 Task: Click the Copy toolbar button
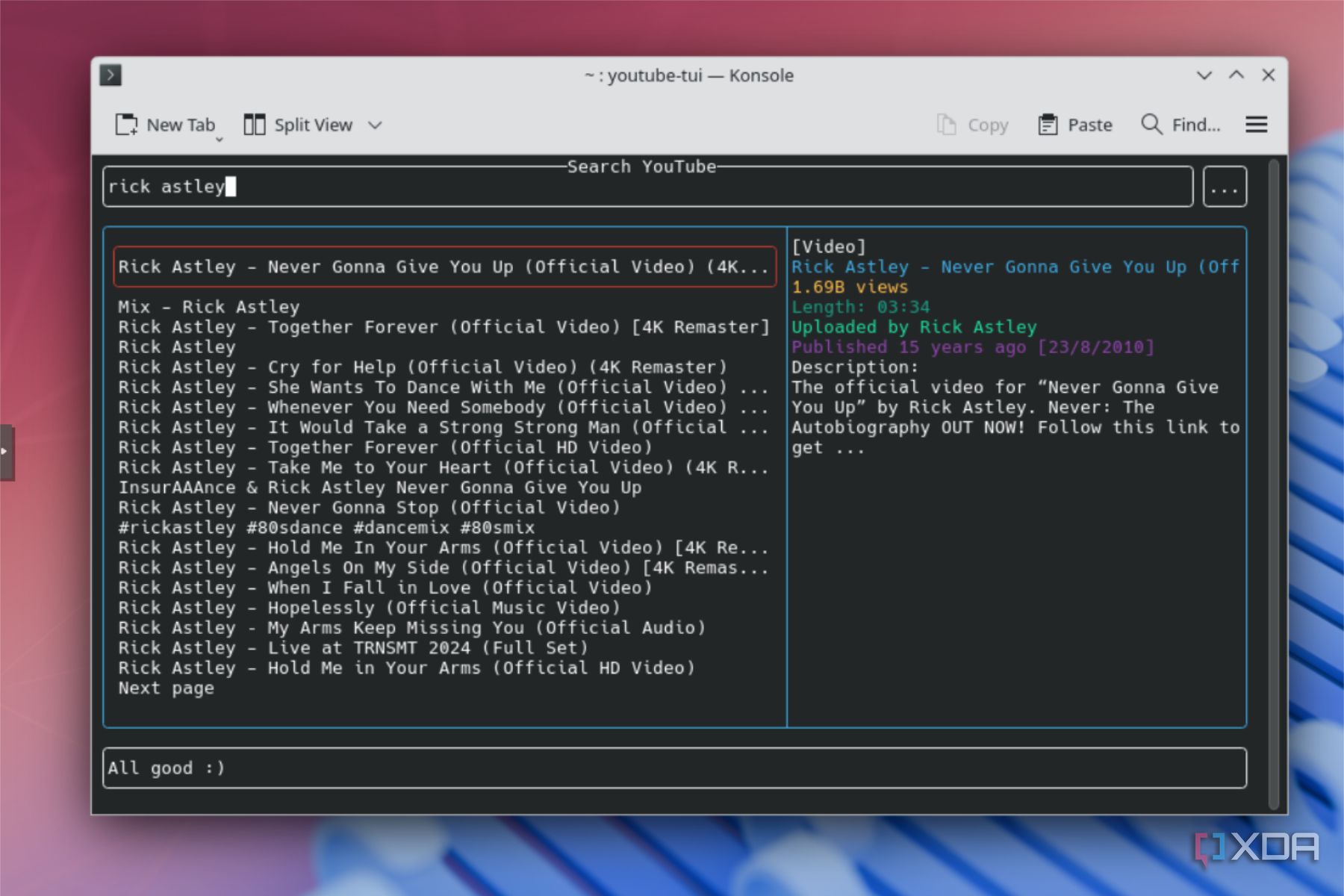point(972,125)
